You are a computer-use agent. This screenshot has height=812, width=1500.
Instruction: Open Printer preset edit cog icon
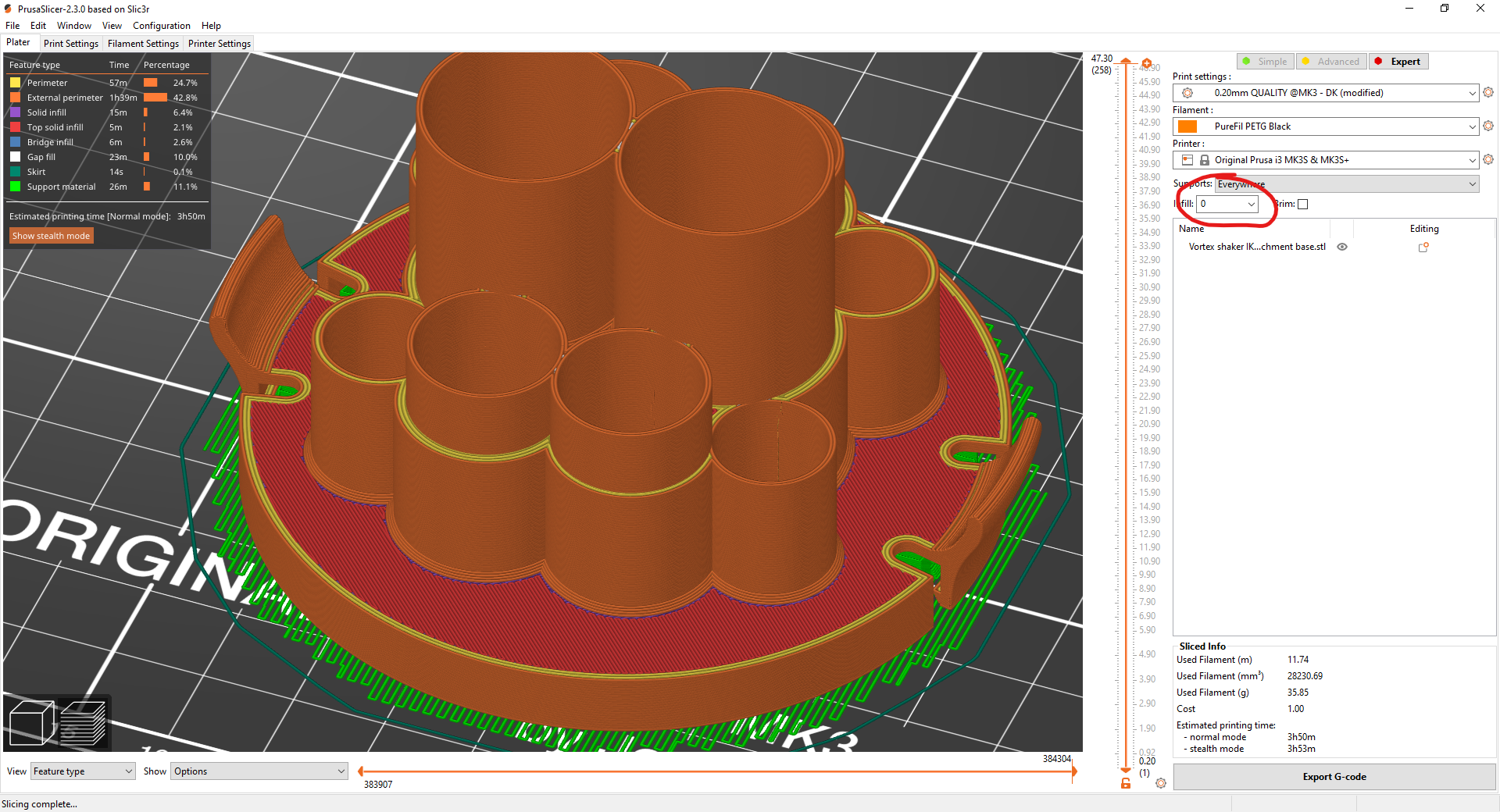1487,159
